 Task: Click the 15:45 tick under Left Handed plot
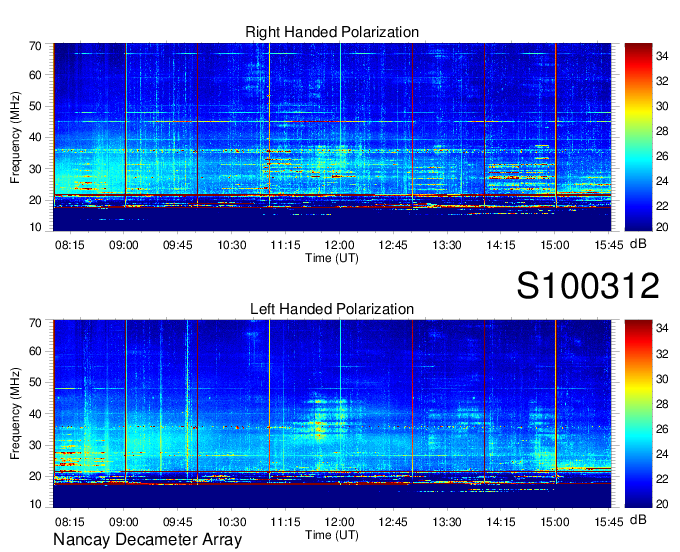pyautogui.click(x=609, y=522)
